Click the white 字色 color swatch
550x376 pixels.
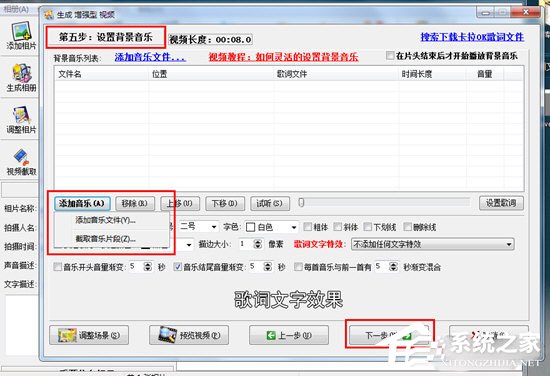pos(250,227)
